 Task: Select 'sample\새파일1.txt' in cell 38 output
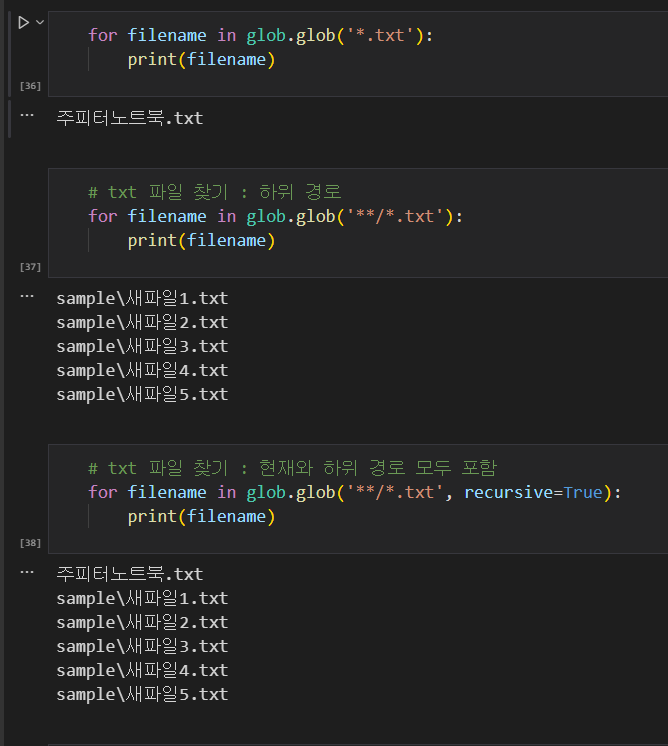point(142,598)
